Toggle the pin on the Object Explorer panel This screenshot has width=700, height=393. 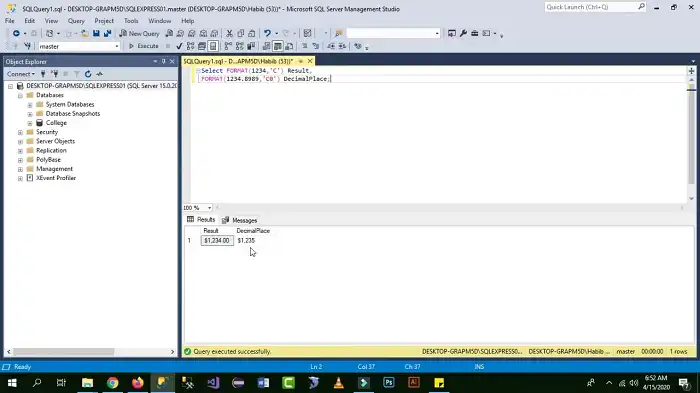click(x=163, y=62)
